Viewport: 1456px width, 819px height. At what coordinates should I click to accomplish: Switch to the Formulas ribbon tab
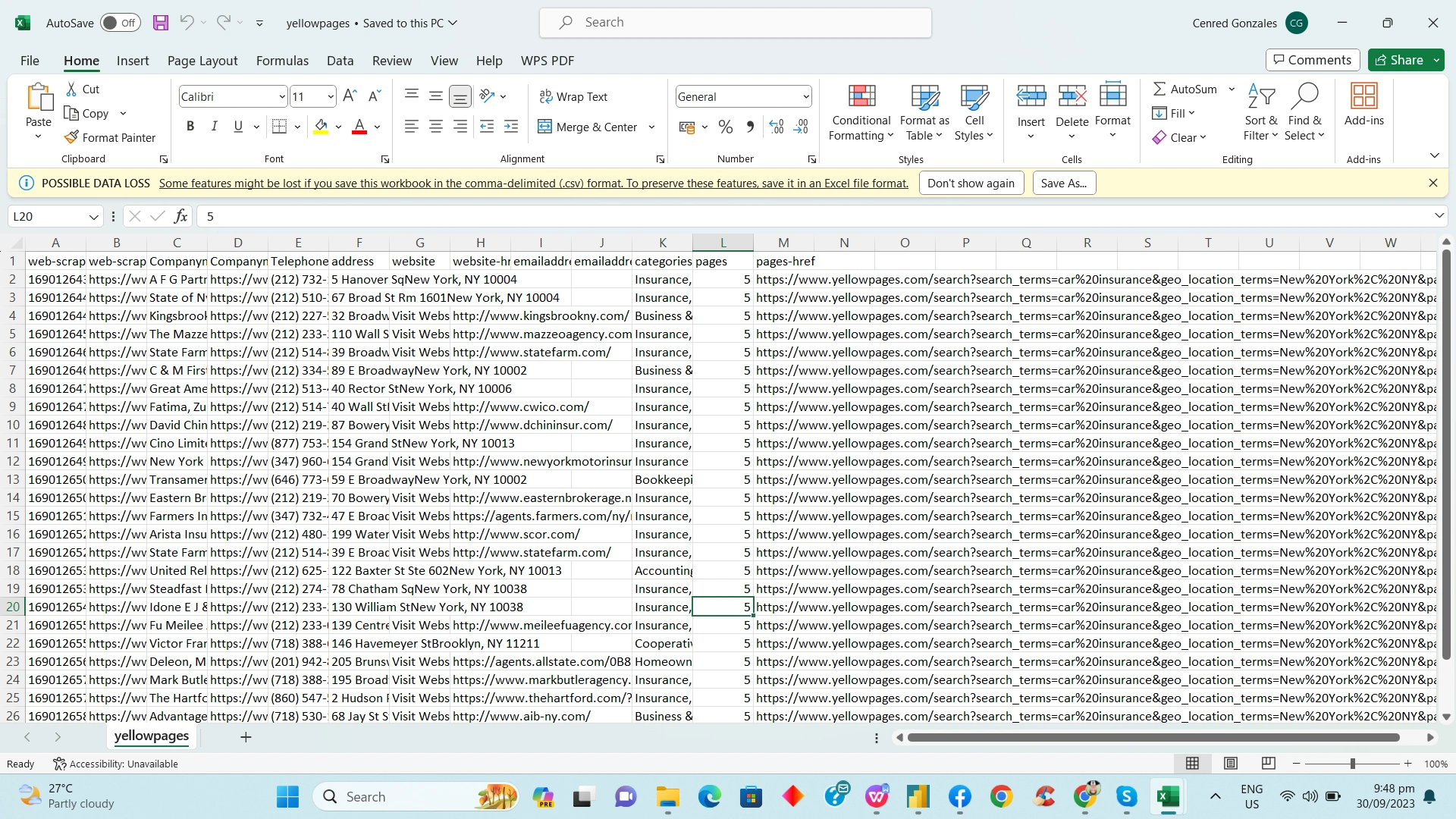[x=282, y=61]
